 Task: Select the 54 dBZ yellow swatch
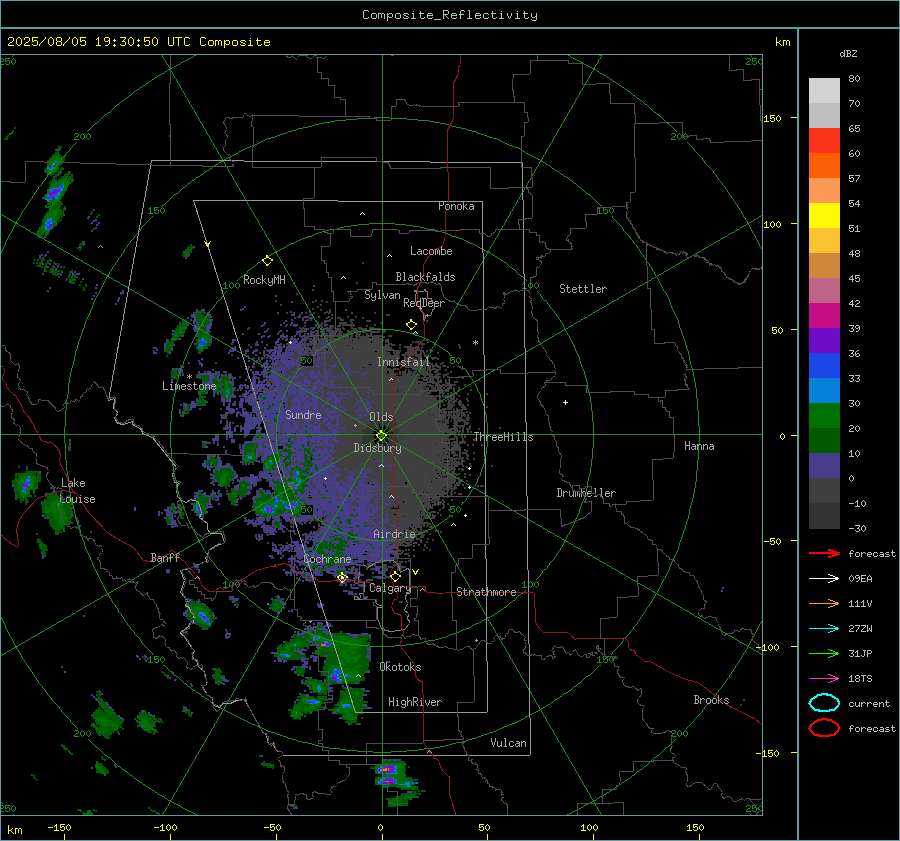tap(824, 215)
